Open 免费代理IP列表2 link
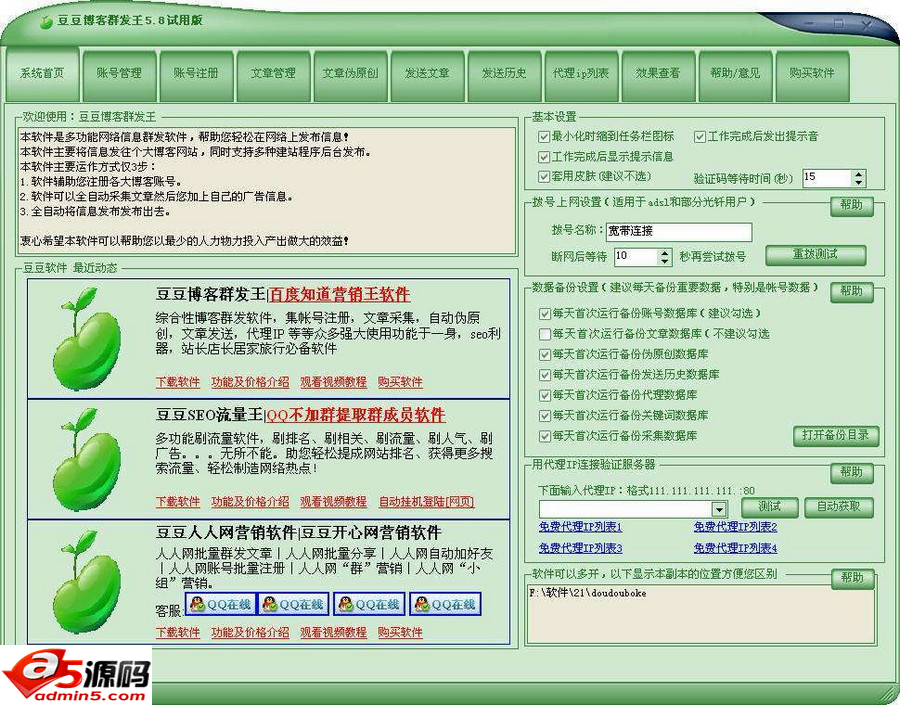Image resolution: width=900 pixels, height=705 pixels. click(x=735, y=526)
